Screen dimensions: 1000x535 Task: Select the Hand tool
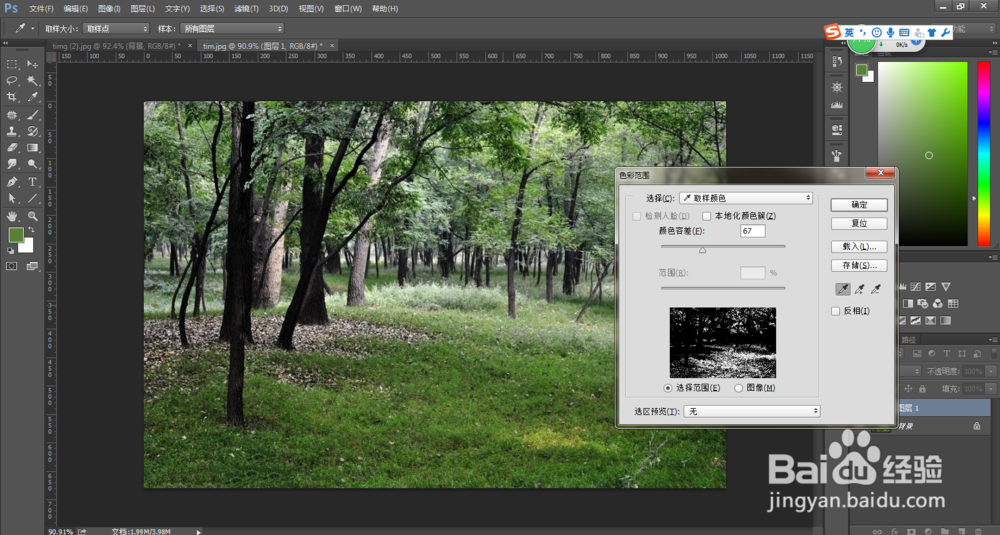tap(12, 216)
